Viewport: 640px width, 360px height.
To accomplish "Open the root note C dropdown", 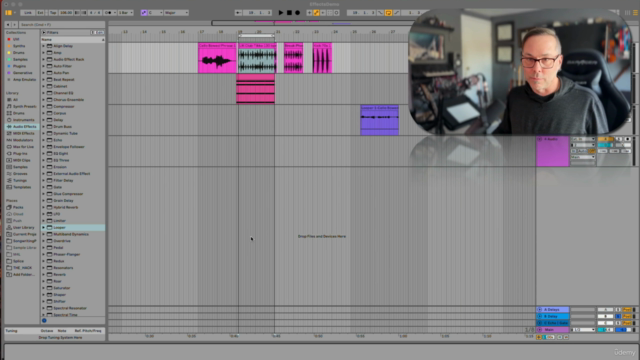I will coord(155,13).
